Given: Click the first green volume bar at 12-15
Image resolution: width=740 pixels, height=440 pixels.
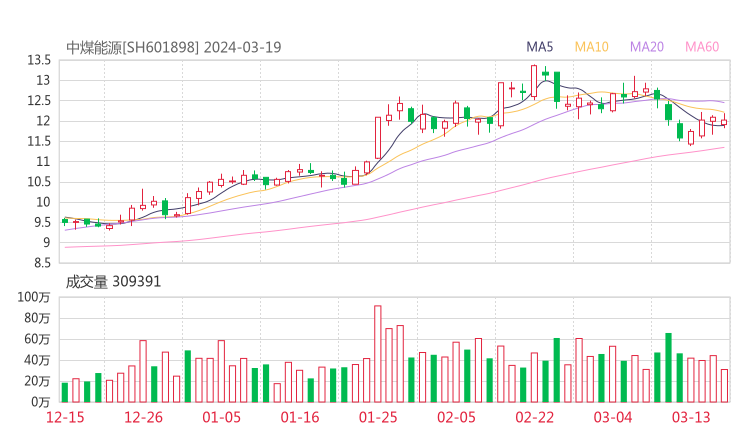Looking at the screenshot, I should click(65, 392).
